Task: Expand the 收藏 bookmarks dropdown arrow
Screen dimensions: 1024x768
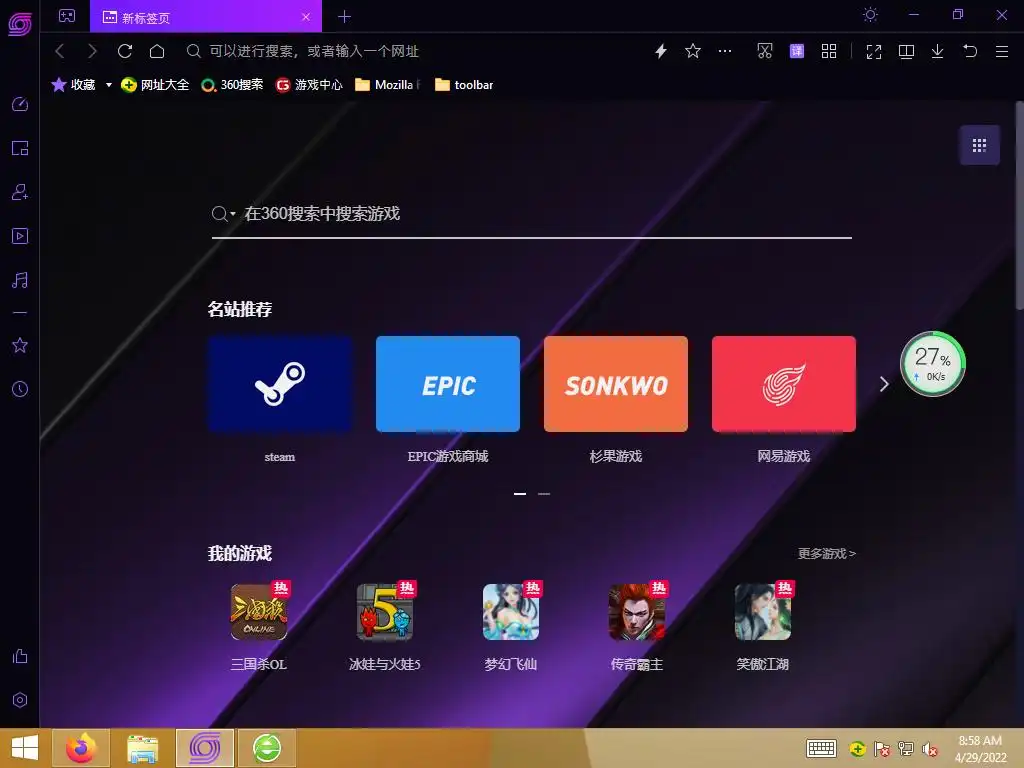Action: pos(108,85)
